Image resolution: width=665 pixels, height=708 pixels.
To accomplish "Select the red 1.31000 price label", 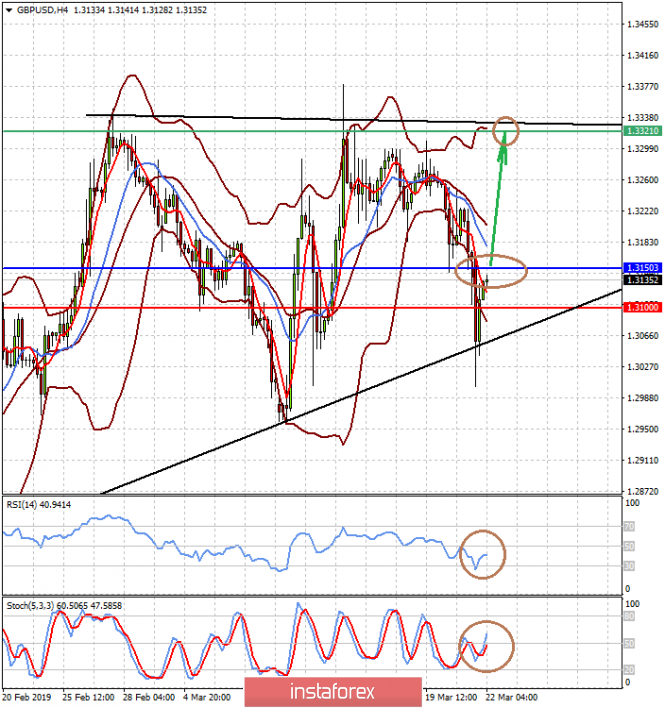I will click(x=642, y=307).
